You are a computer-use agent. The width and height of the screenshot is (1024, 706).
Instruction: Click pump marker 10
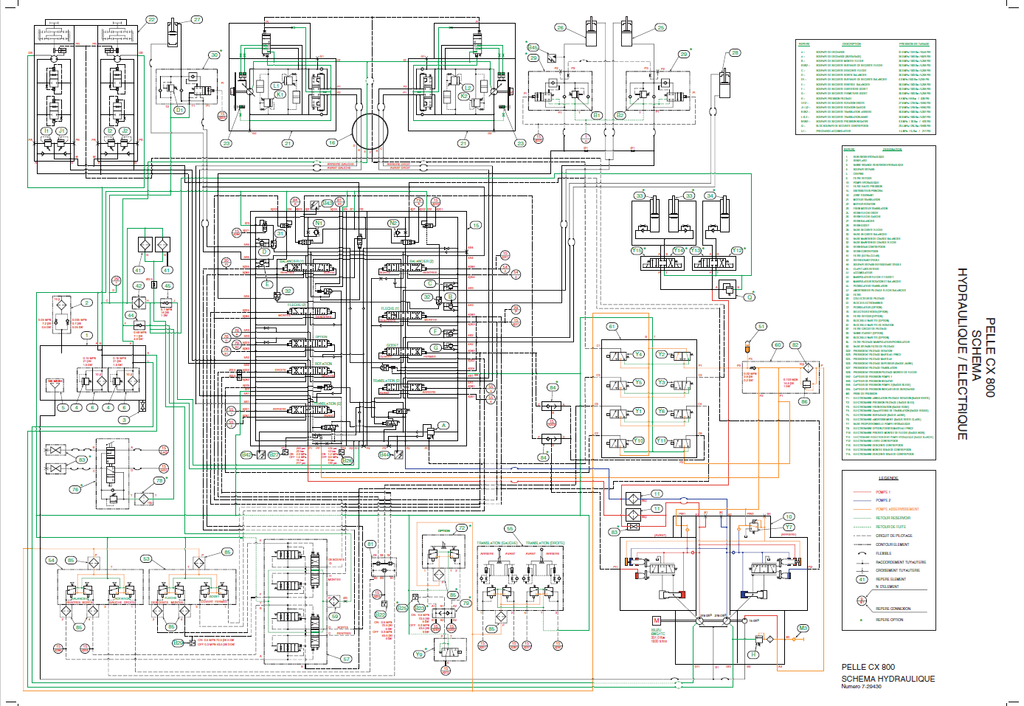coord(789,517)
